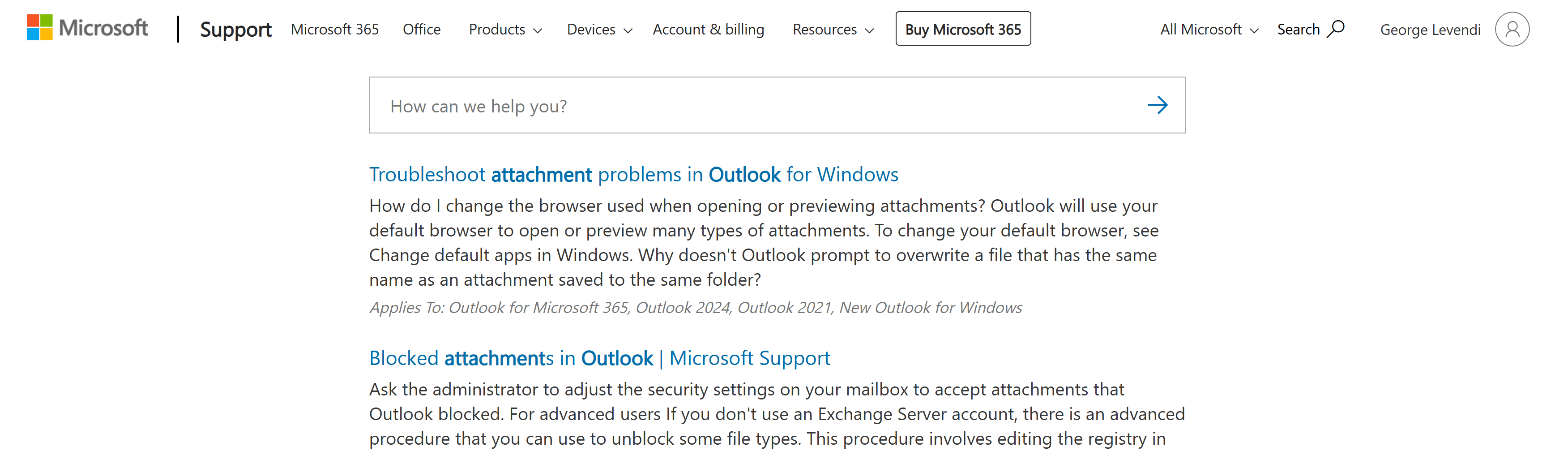Click the Microsoft wordmark text
This screenshot has width=1568, height=455.
(x=103, y=28)
